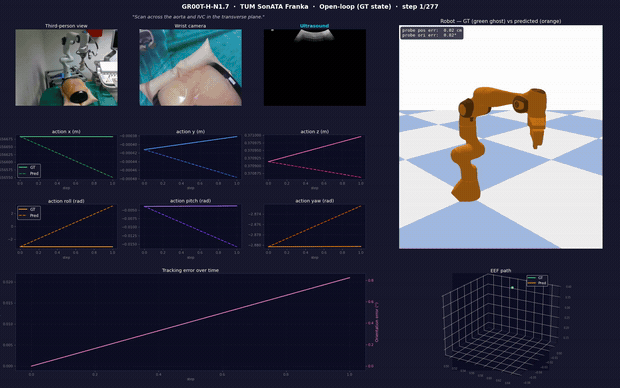Click the 'Orientation error' right axis label
The height and width of the screenshot is (388, 620).
[x=377, y=322]
